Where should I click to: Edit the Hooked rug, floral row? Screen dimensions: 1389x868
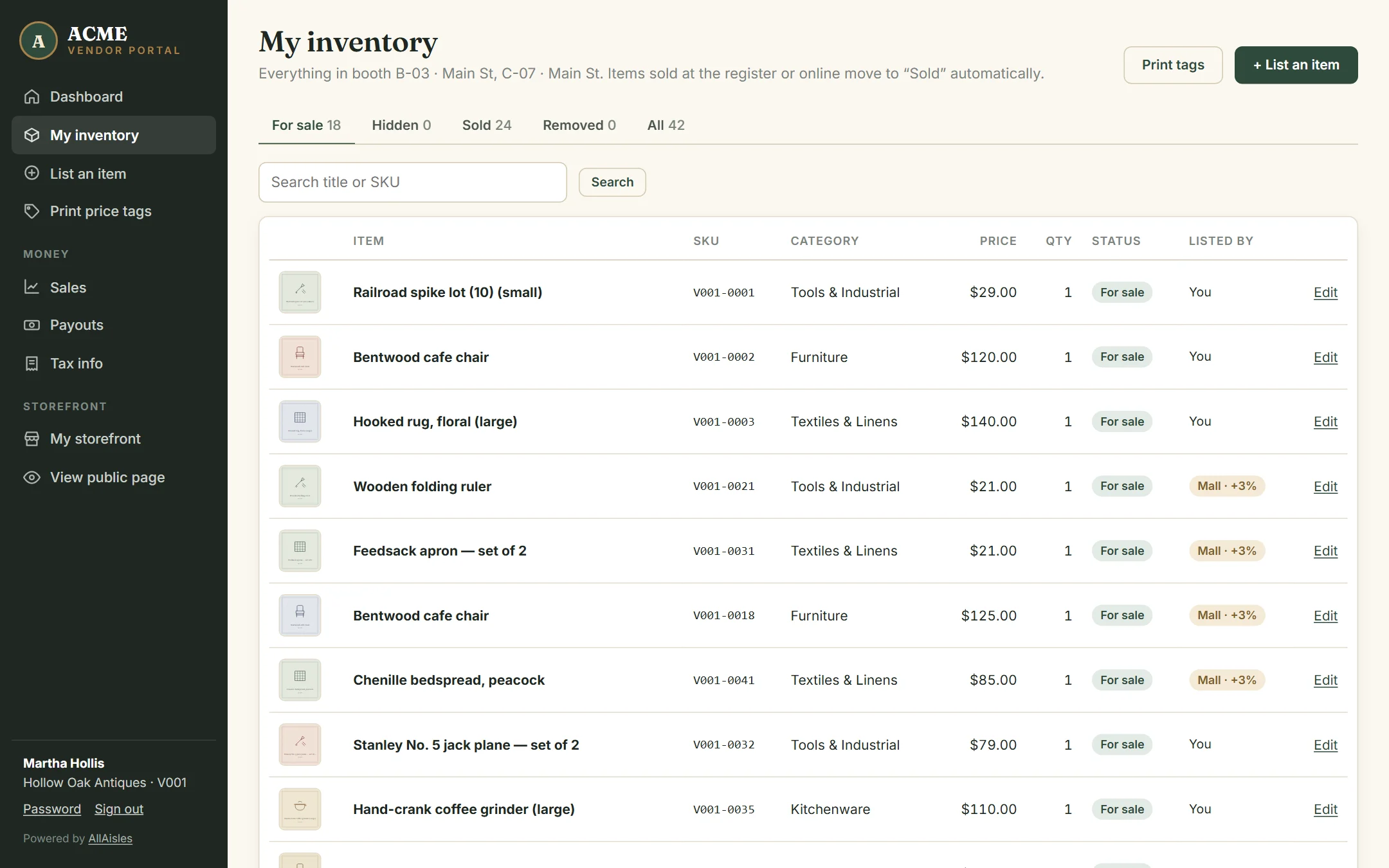pyautogui.click(x=1325, y=421)
